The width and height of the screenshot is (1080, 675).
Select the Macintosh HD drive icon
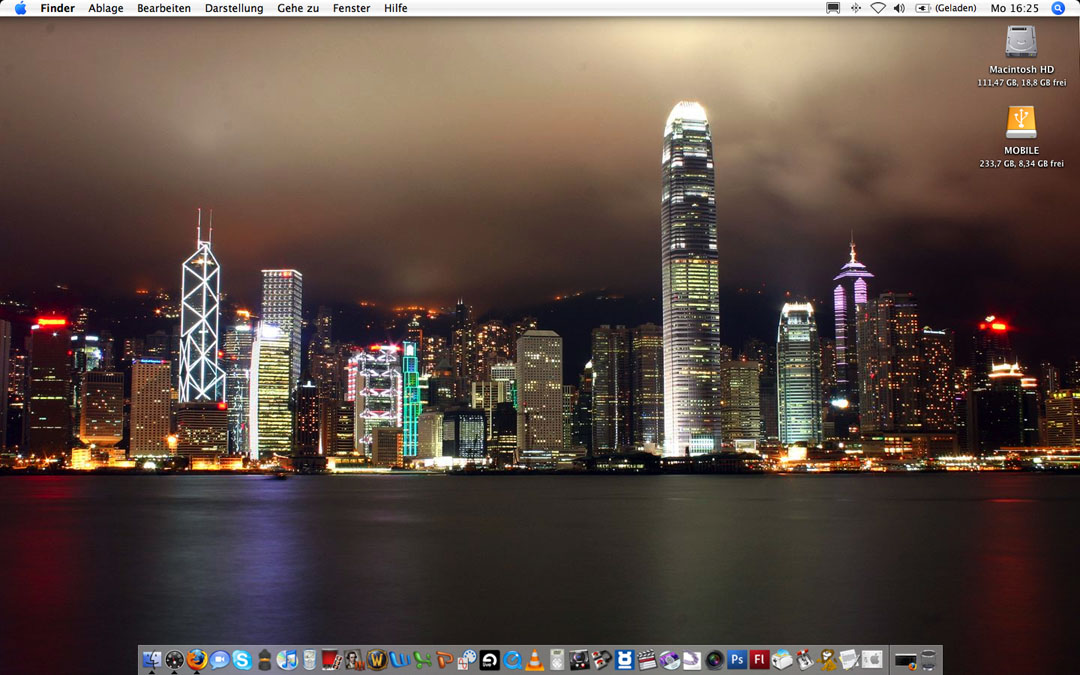click(1021, 41)
